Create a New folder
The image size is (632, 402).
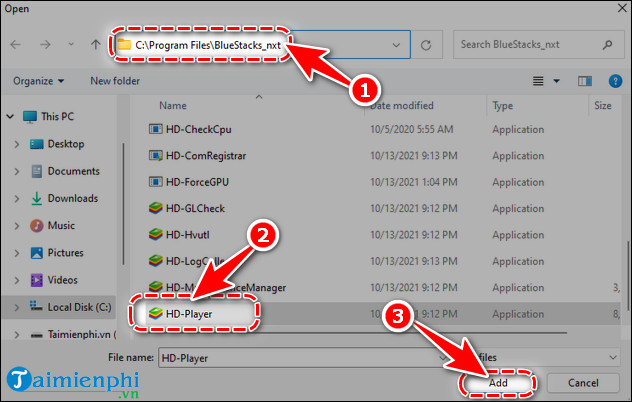coord(115,81)
